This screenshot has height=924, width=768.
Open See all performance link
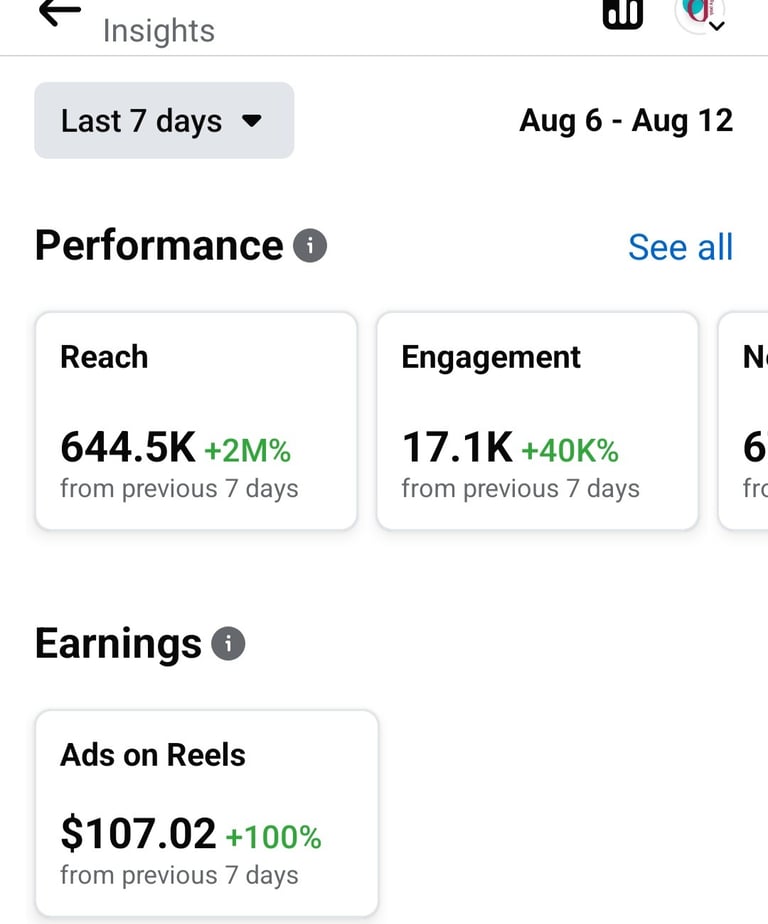point(680,246)
